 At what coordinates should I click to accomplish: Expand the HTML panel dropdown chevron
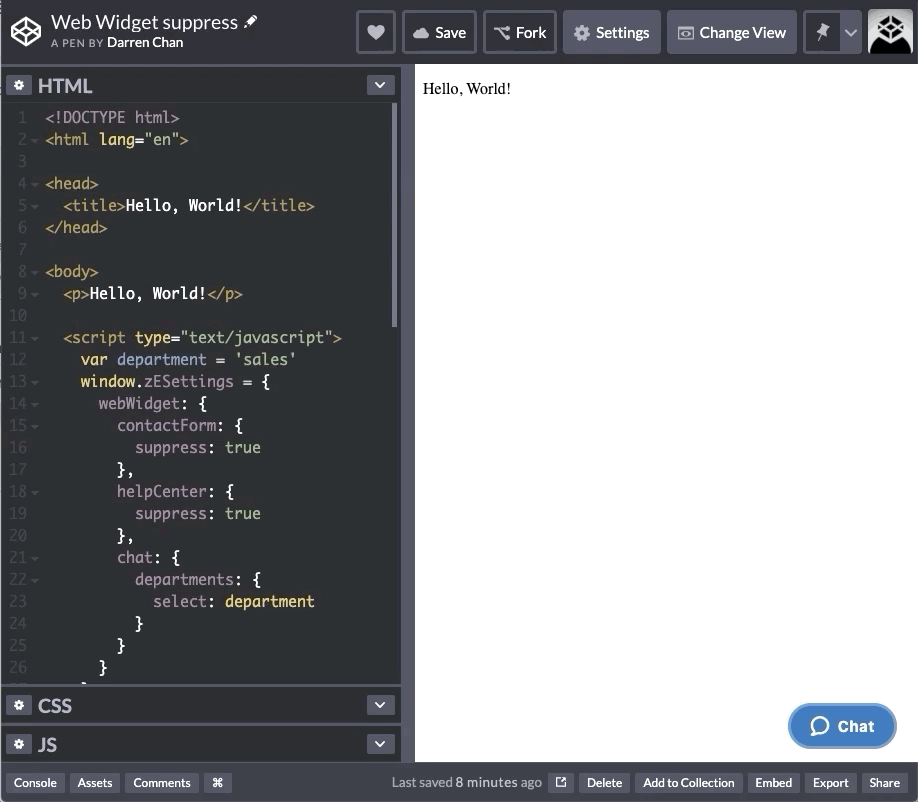tap(380, 85)
